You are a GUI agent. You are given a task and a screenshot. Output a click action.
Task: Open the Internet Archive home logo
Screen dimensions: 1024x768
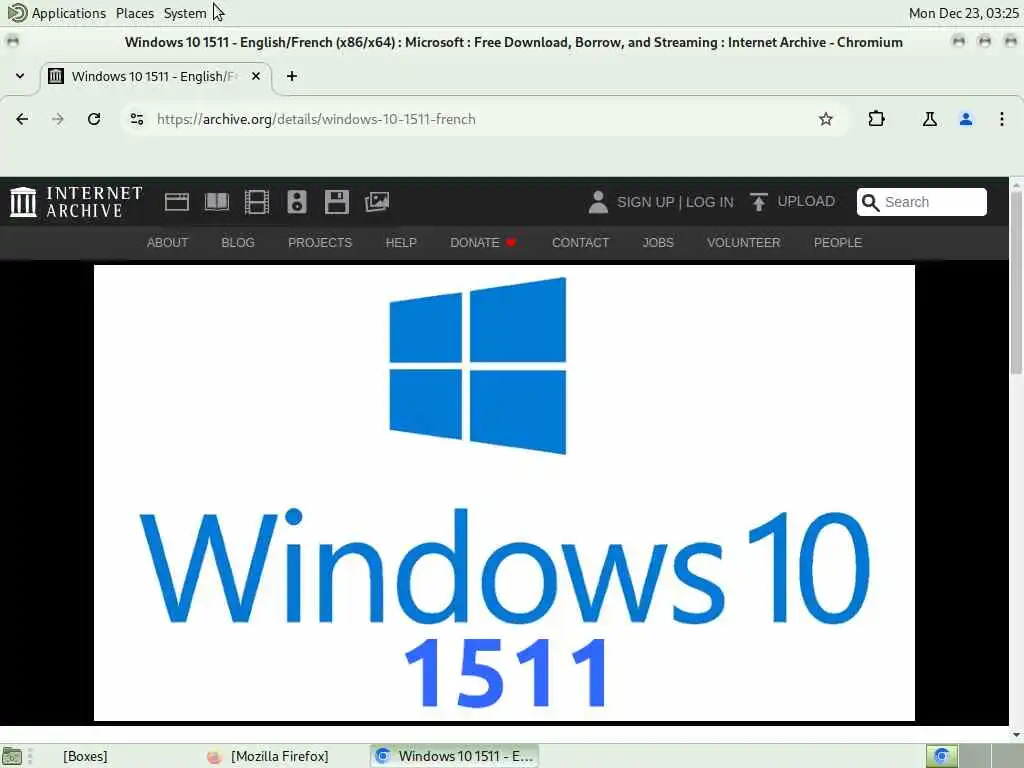76,202
